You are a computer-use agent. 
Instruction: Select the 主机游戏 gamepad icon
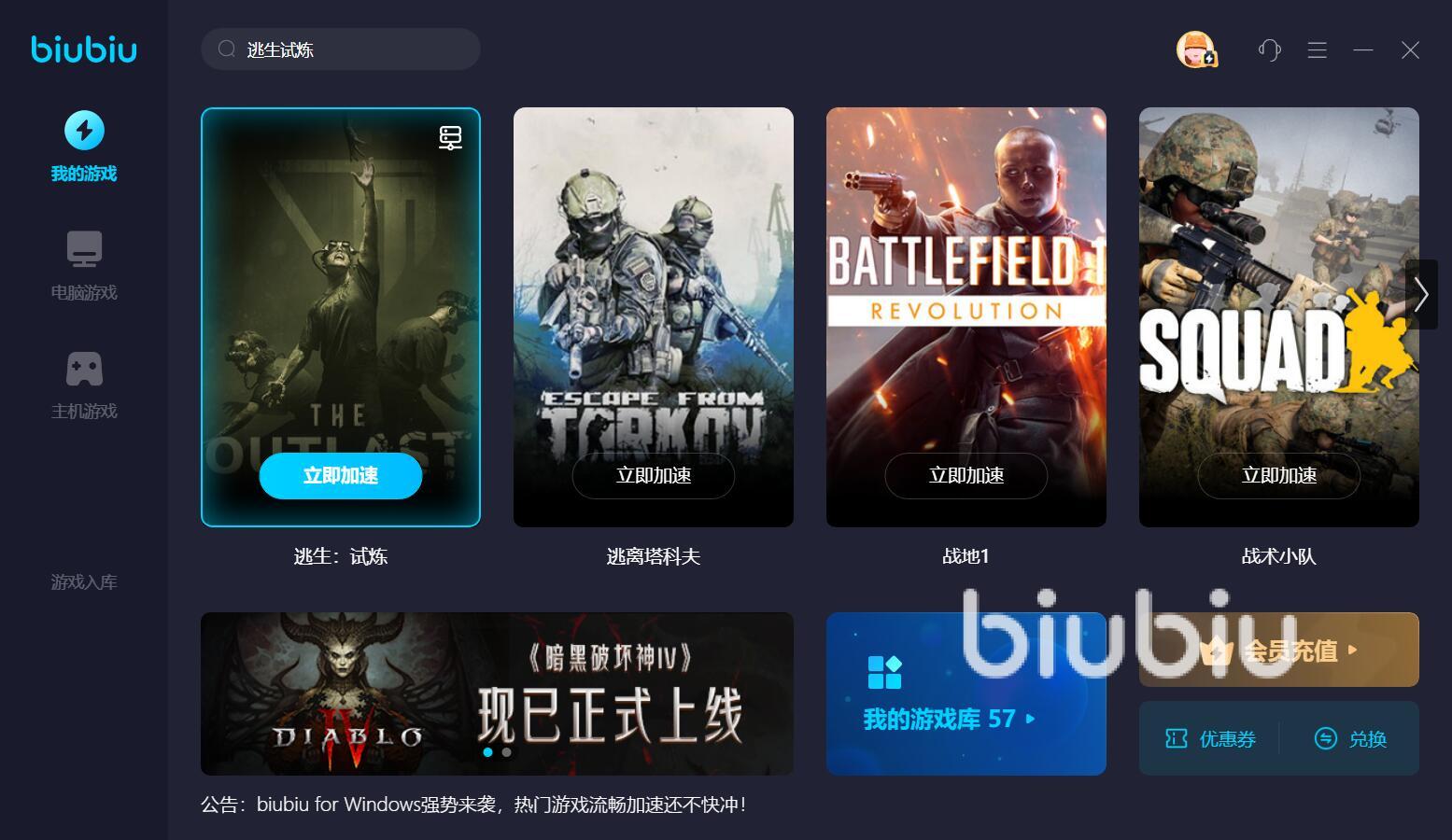tap(84, 369)
